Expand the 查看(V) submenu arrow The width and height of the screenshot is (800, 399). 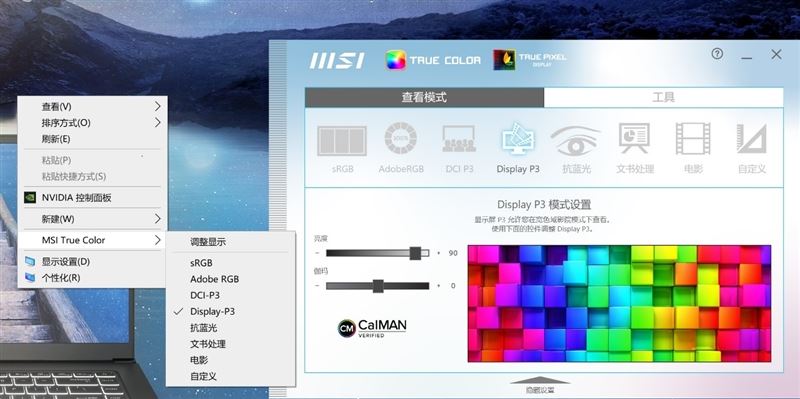[x=158, y=106]
